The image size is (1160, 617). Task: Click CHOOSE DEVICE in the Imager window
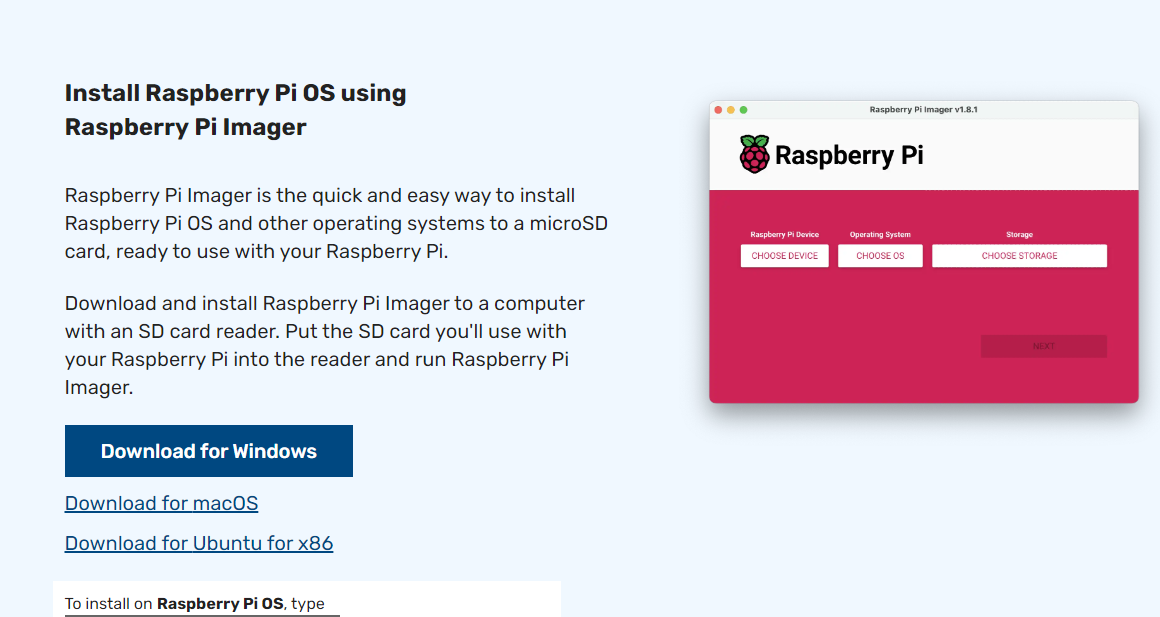(x=784, y=256)
